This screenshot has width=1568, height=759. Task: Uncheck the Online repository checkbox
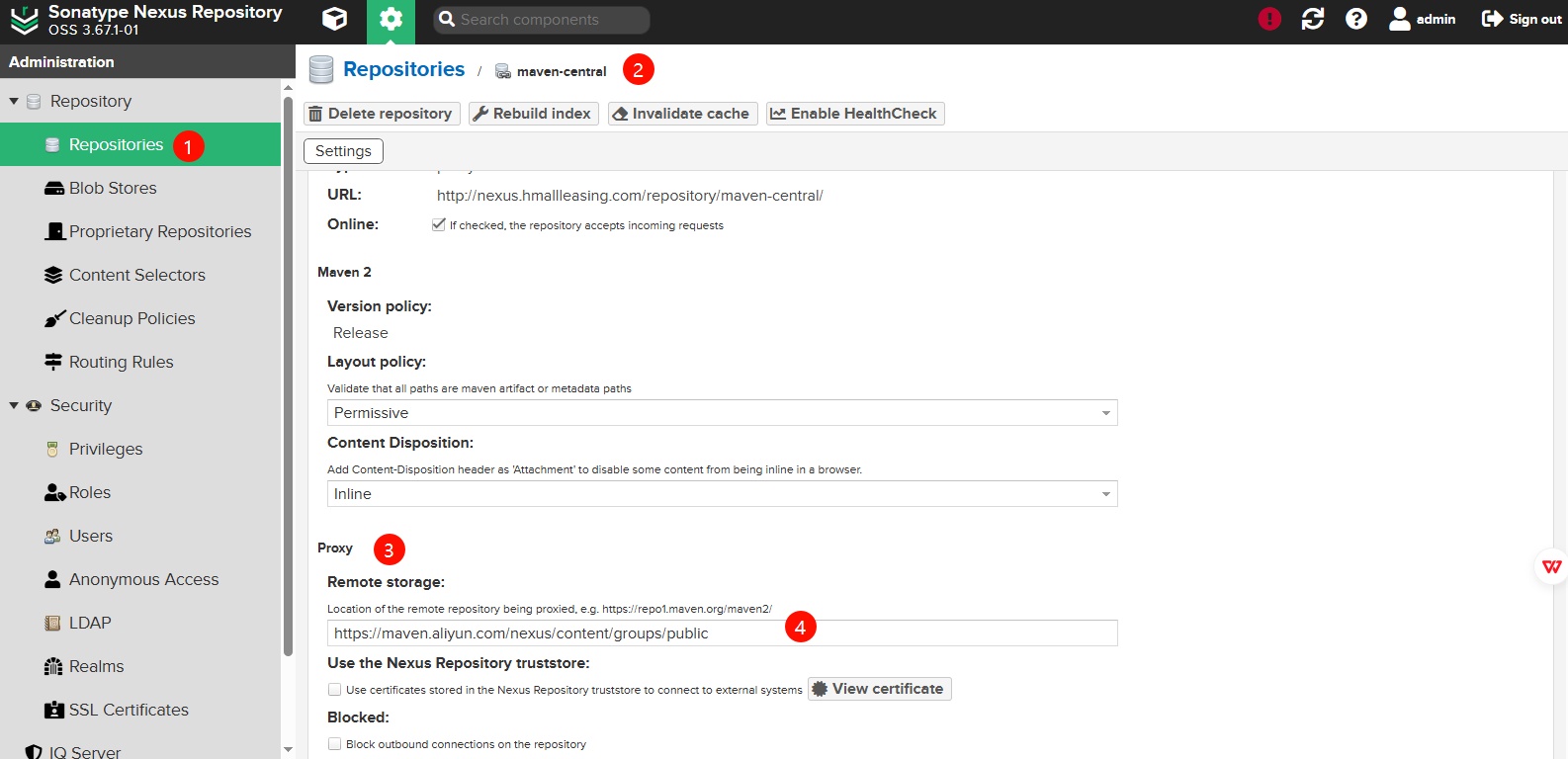click(439, 224)
